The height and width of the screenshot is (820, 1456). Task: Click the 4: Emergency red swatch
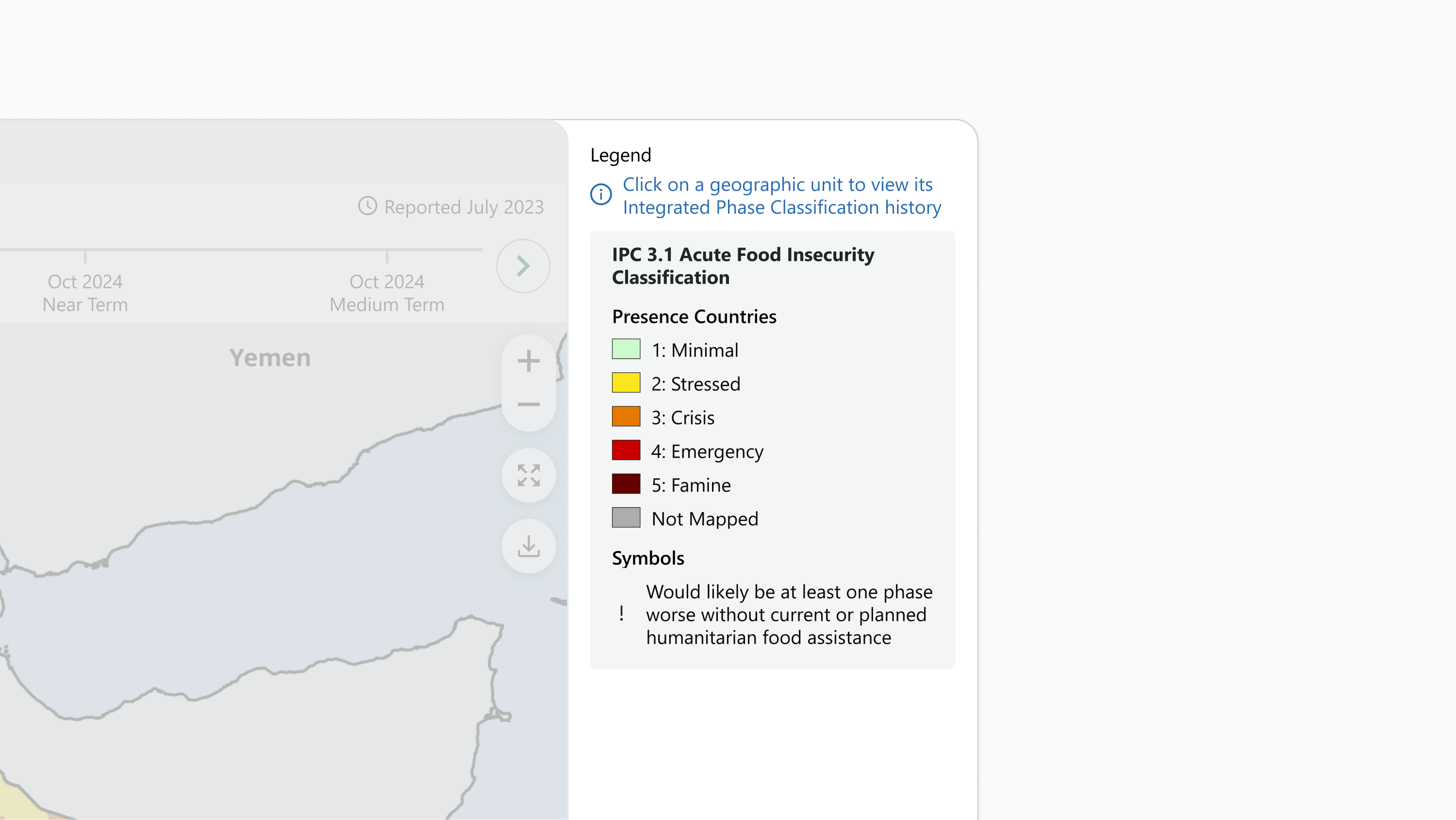[x=626, y=450]
